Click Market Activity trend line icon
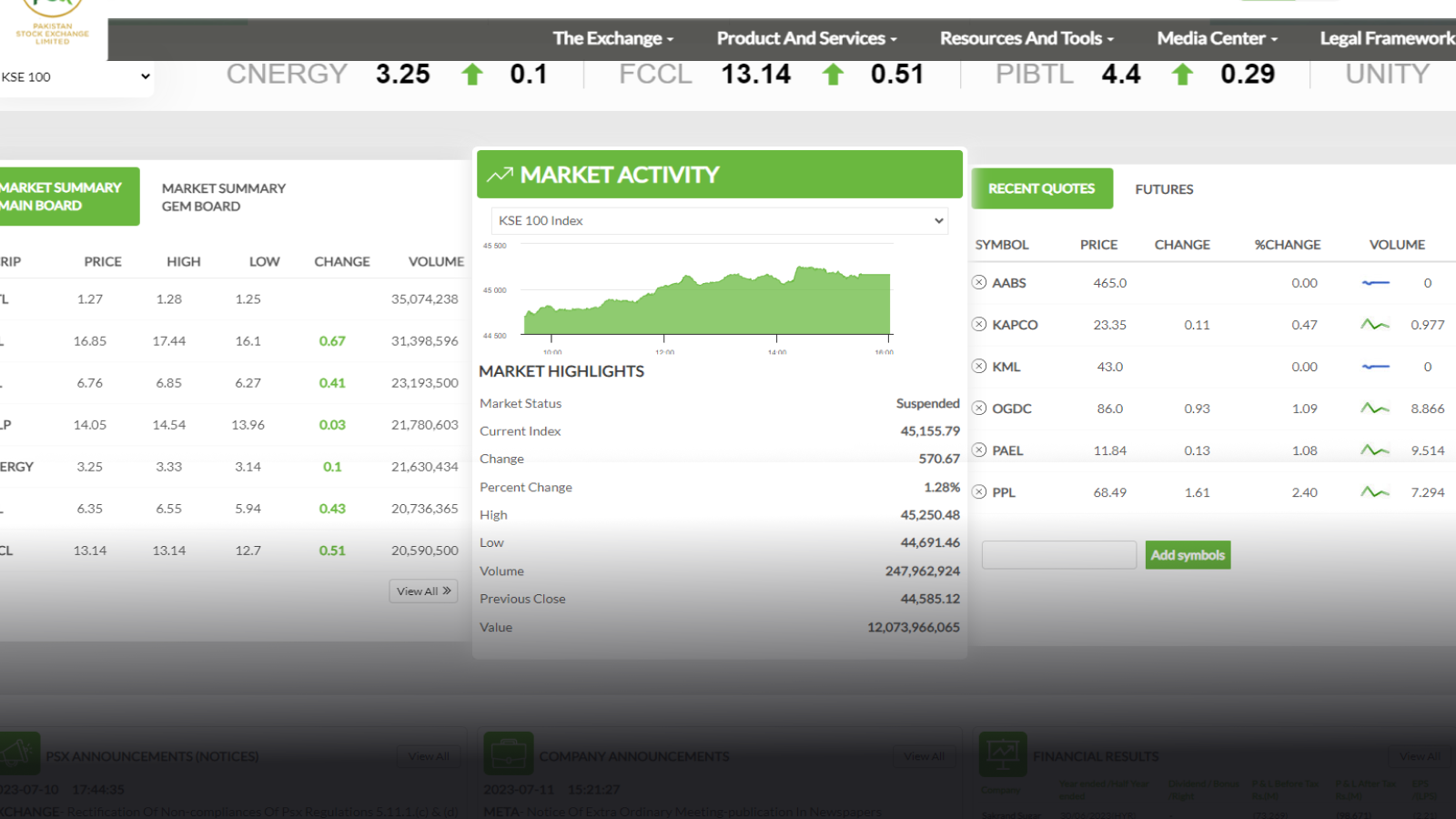1456x819 pixels. (x=500, y=175)
